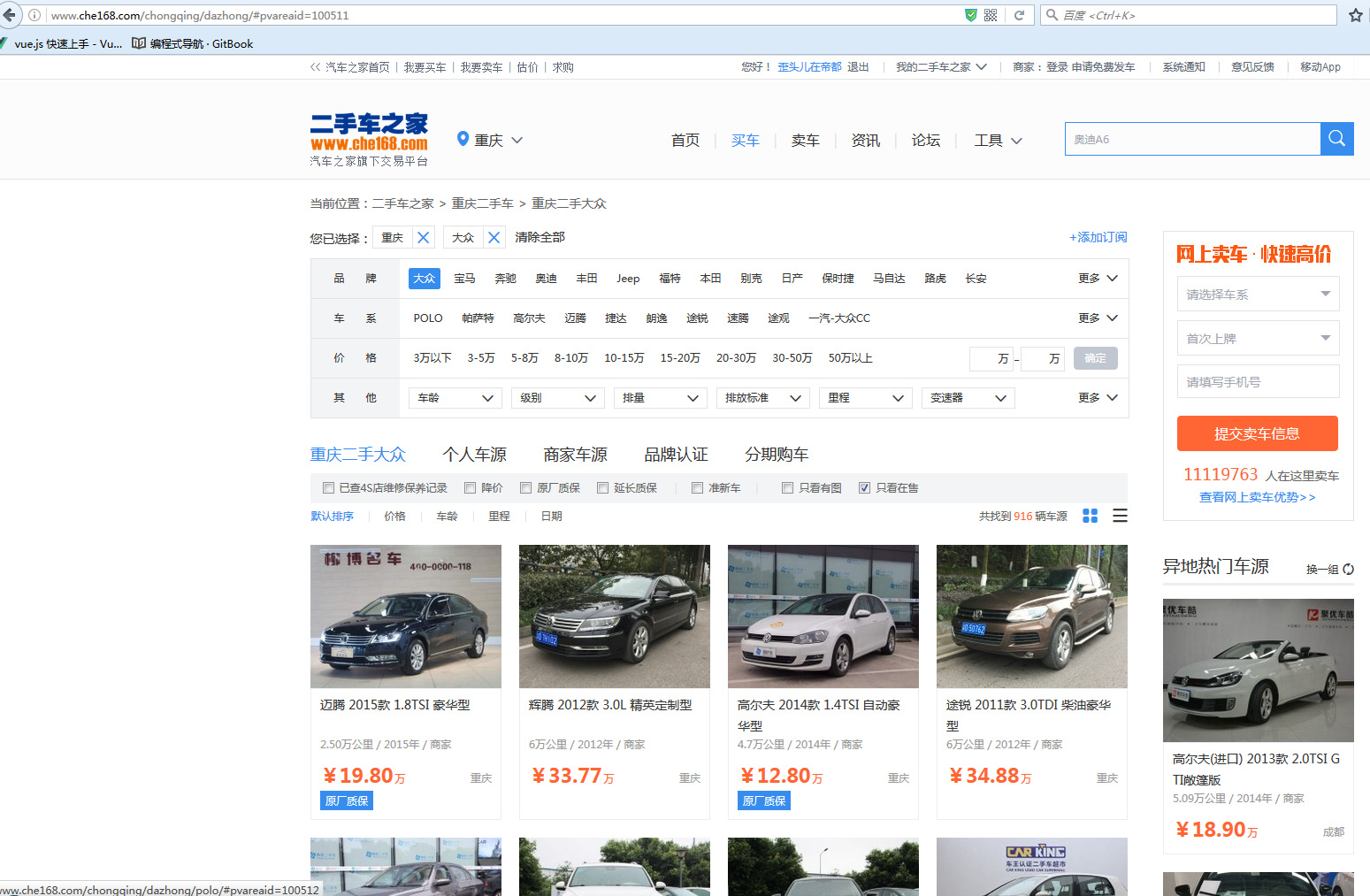Reload the page with the refresh icon
Screen dimensions: 1370x896
click(1019, 15)
